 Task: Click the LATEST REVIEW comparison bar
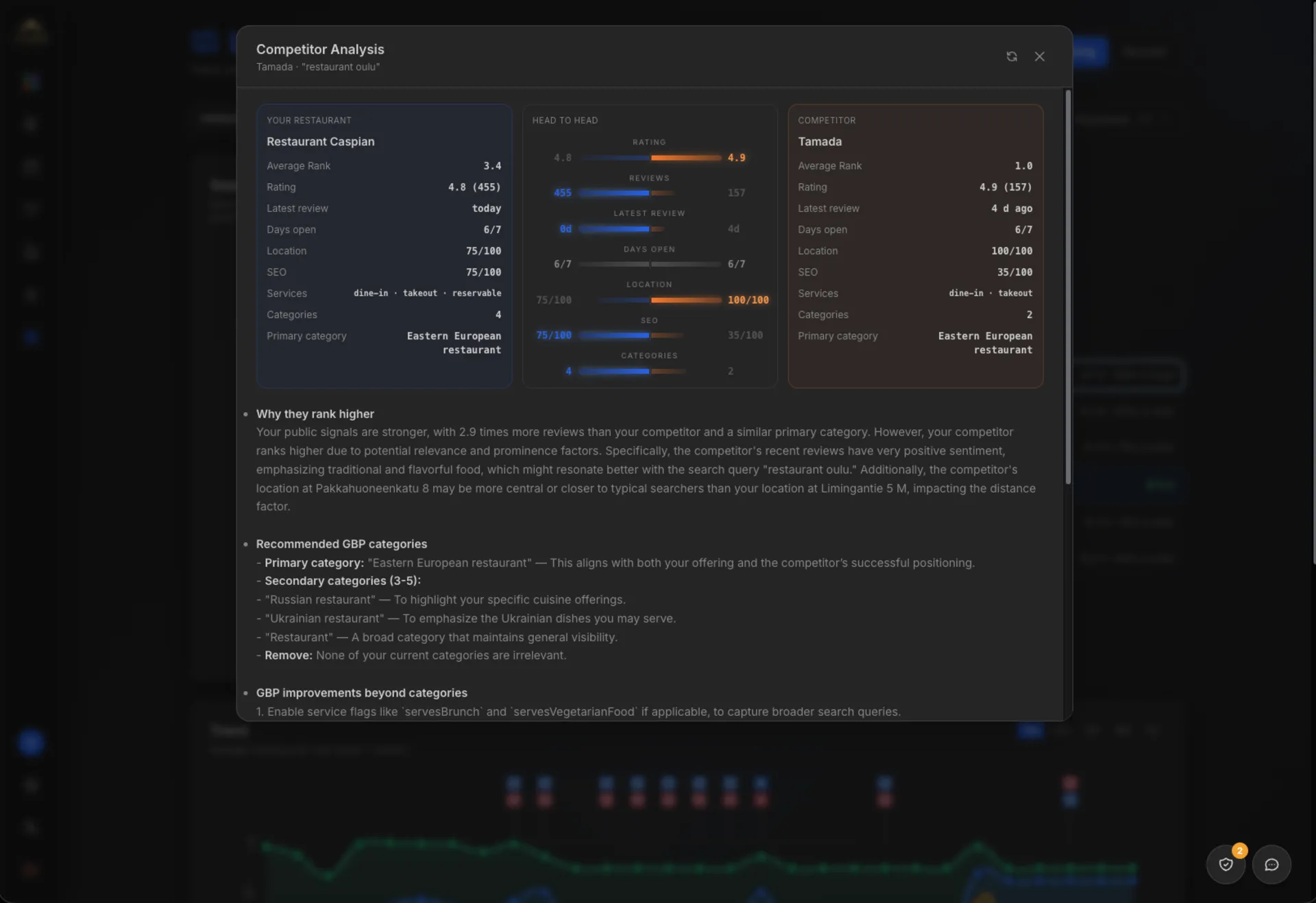tap(650, 229)
